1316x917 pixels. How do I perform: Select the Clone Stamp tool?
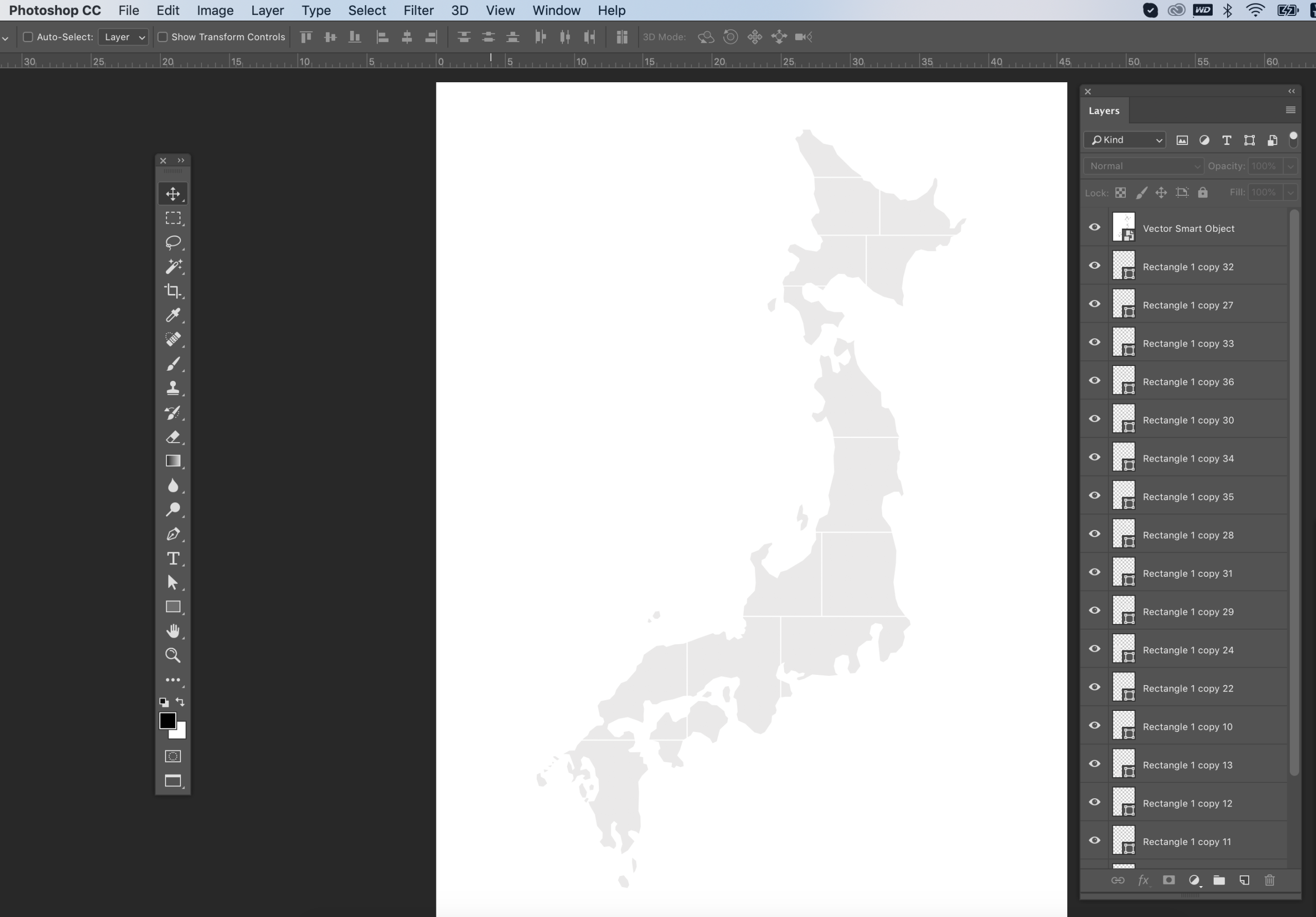point(173,388)
